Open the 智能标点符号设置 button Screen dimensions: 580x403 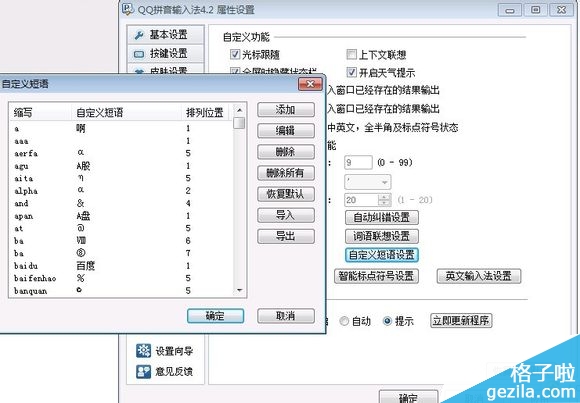click(x=376, y=276)
